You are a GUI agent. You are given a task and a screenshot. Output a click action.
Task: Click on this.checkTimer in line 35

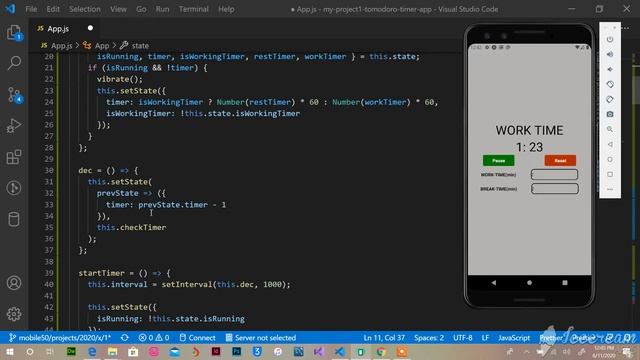(131, 227)
